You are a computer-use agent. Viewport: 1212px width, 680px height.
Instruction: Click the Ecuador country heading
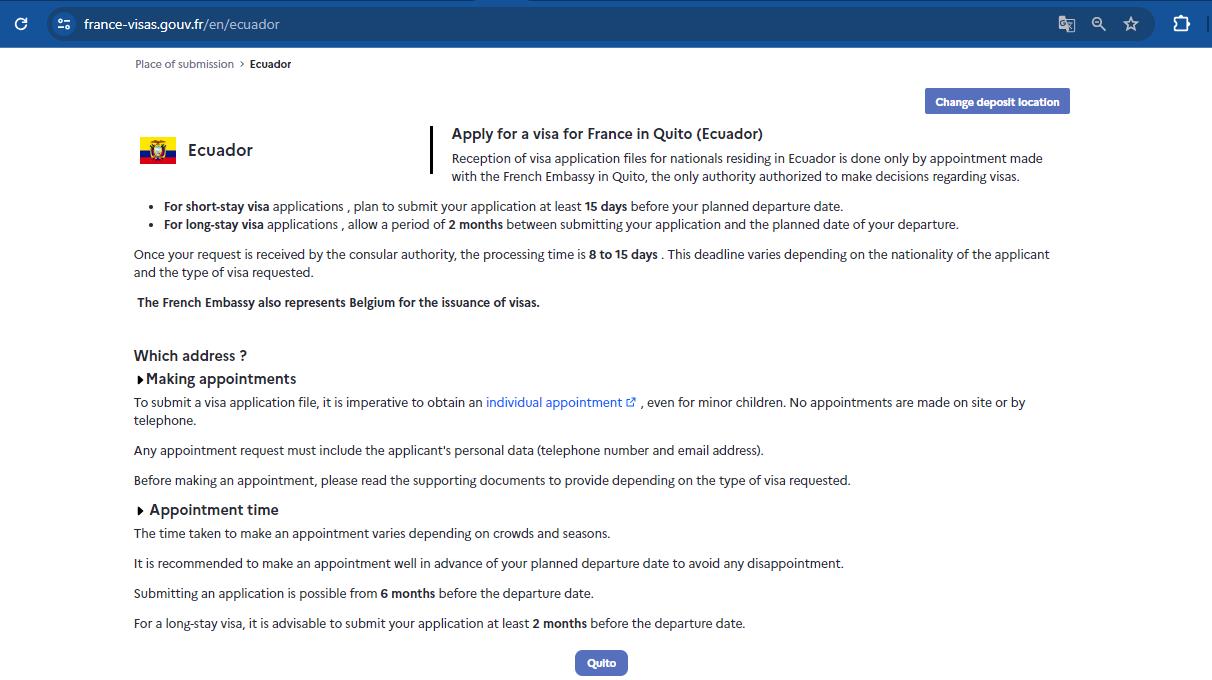(x=220, y=150)
